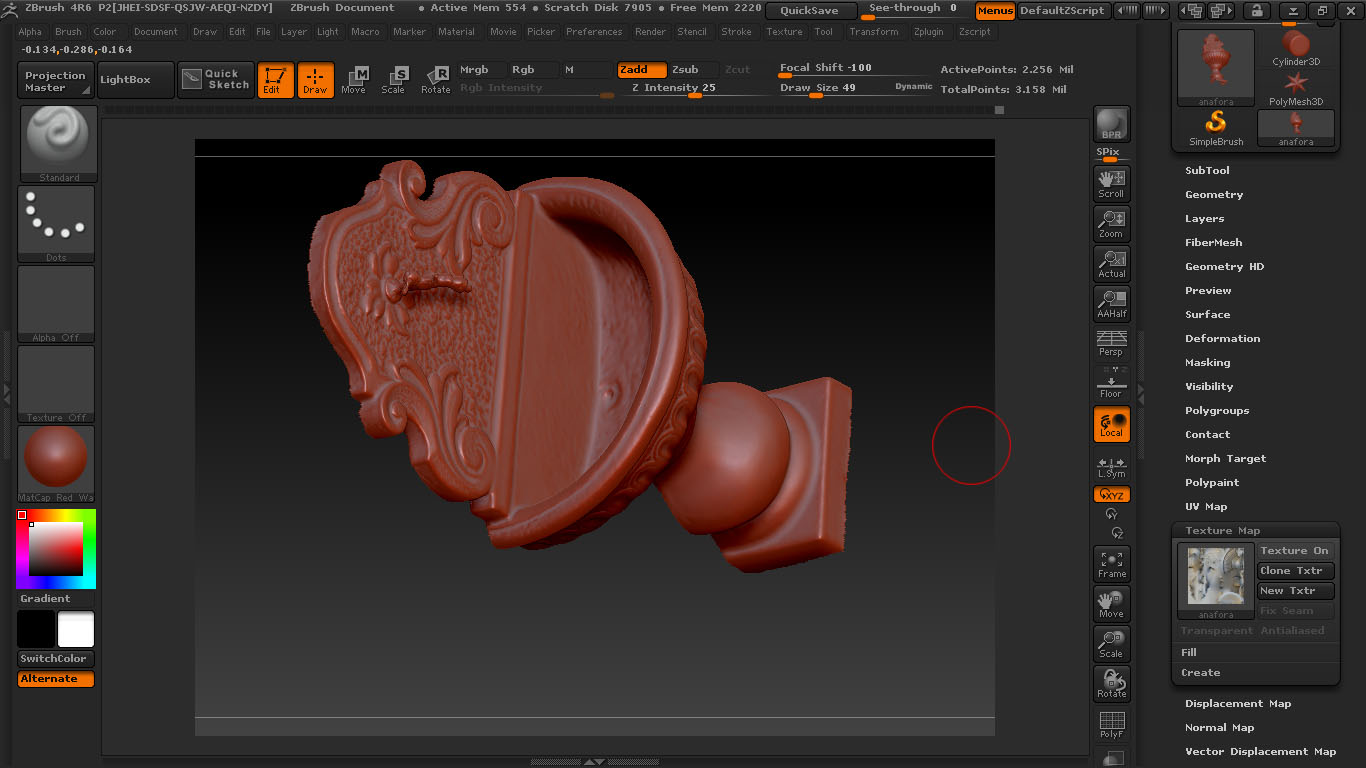Open the Alpha Off selector
This screenshot has height=768, width=1366.
(56, 304)
